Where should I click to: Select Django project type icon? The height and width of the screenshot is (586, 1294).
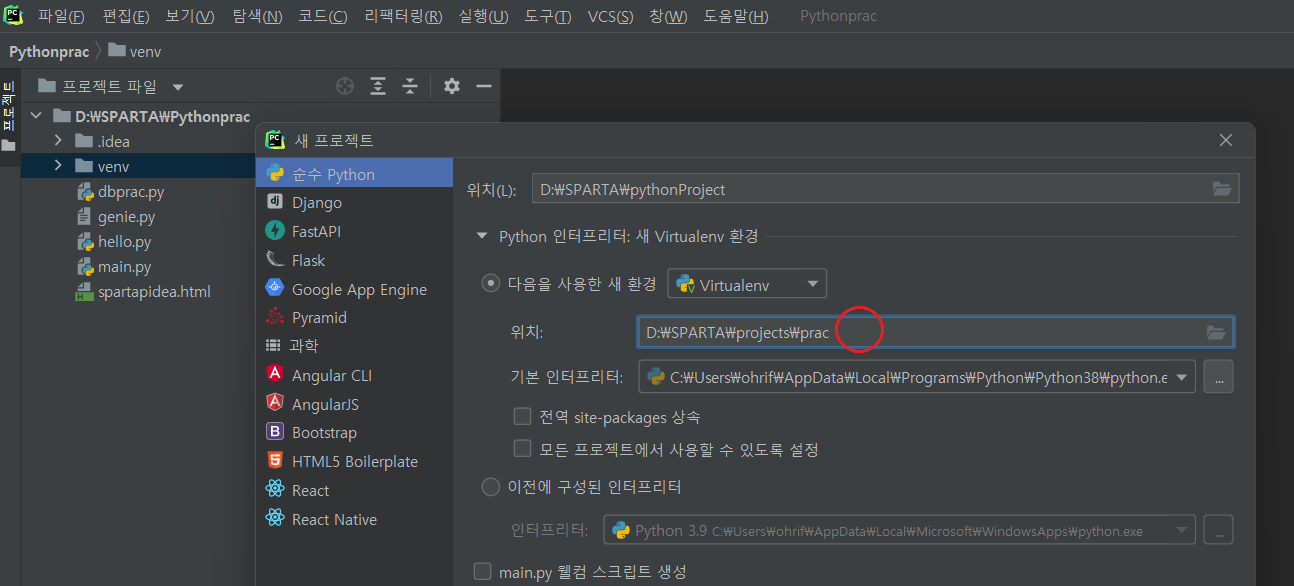click(274, 202)
